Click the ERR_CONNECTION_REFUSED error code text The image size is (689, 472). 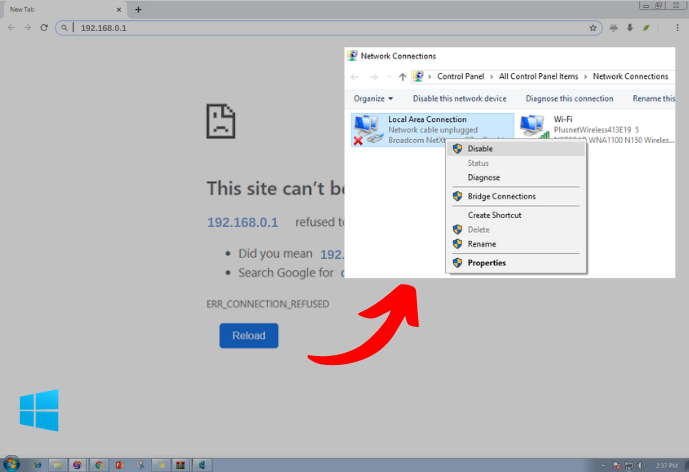tap(268, 304)
